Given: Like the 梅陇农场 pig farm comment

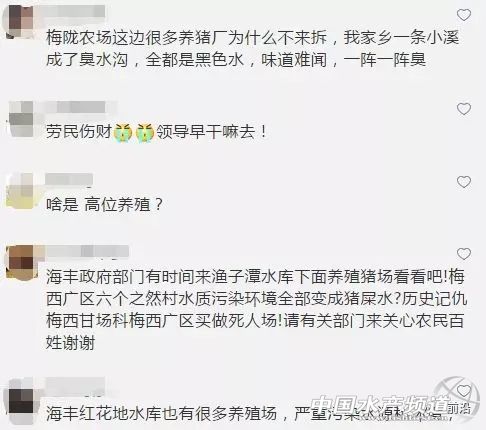Looking at the screenshot, I should 464,15.
